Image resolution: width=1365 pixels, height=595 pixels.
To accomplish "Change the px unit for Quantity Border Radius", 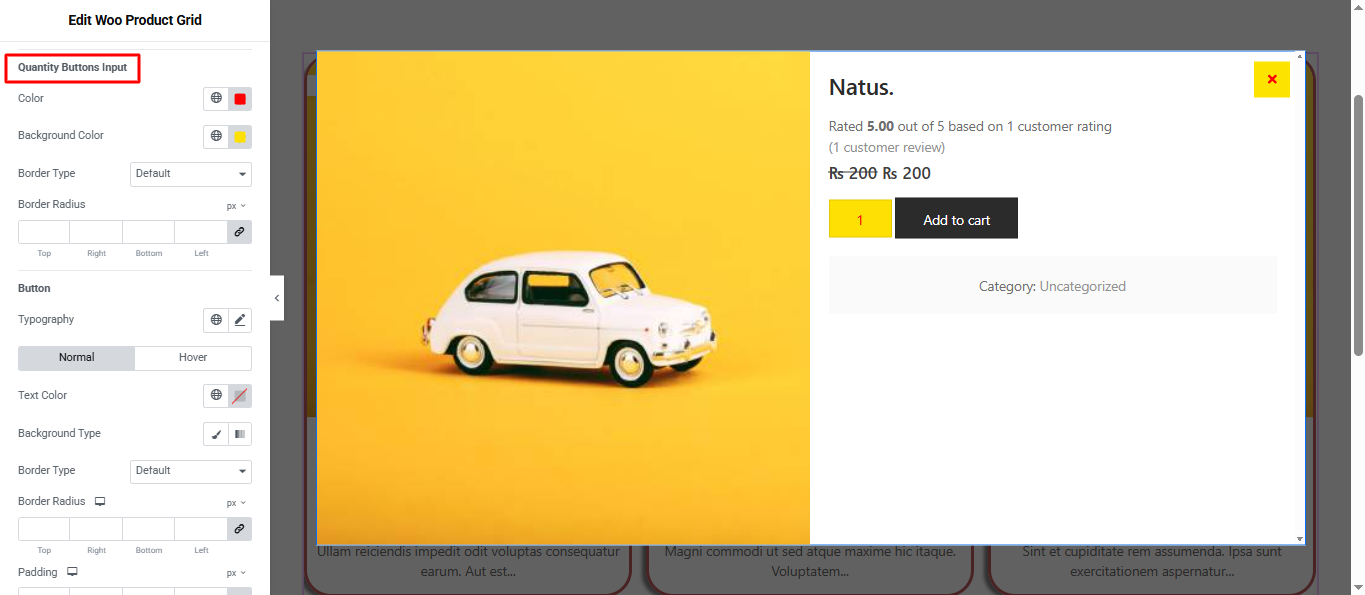I will [x=235, y=206].
